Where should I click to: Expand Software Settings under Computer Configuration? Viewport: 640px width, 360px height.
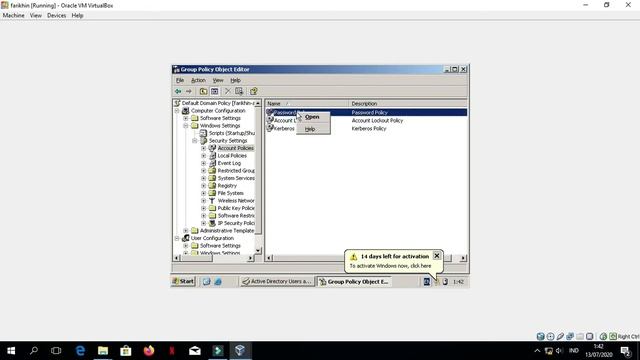pos(186,118)
